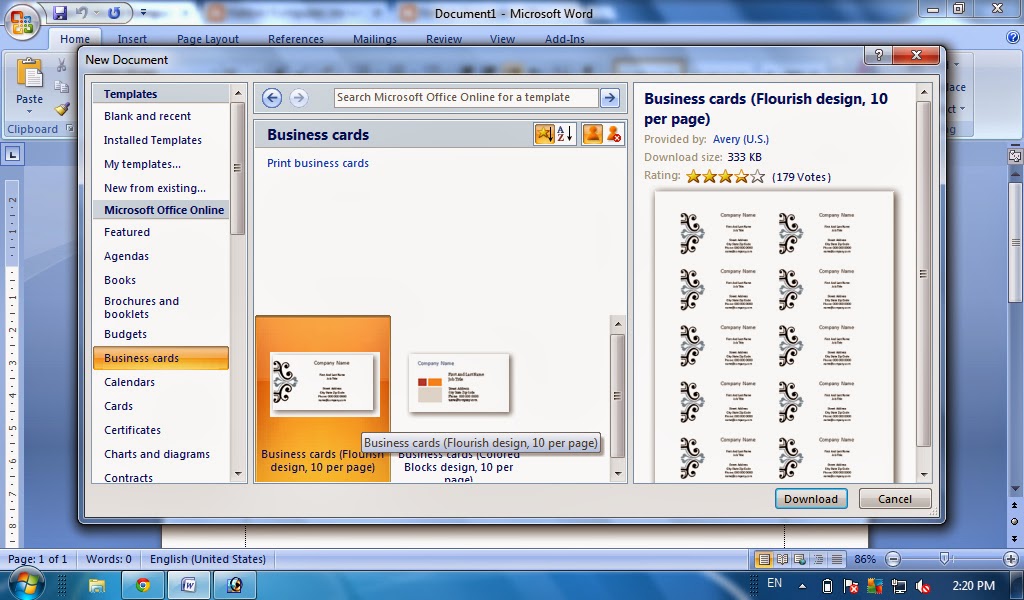Click the Download button

[x=810, y=499]
